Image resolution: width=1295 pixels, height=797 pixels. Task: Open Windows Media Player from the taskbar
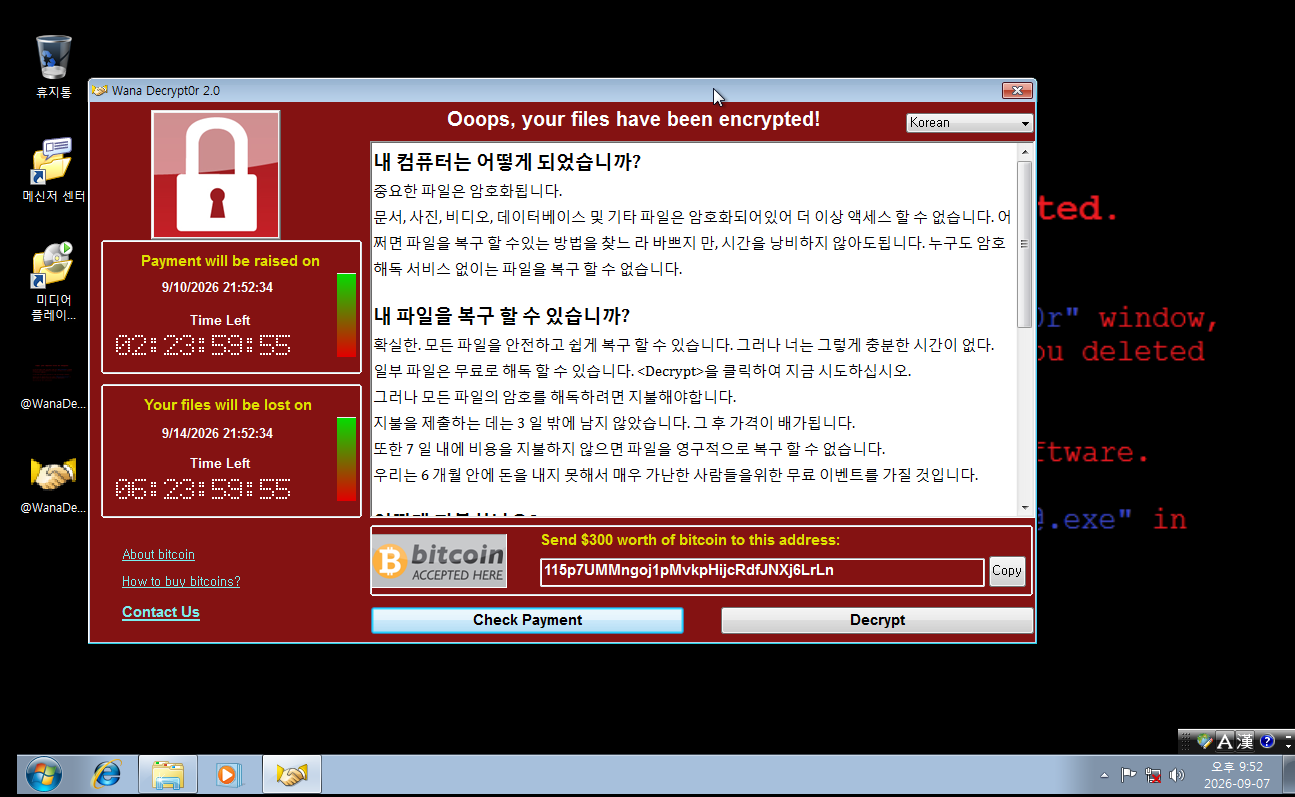(x=228, y=774)
